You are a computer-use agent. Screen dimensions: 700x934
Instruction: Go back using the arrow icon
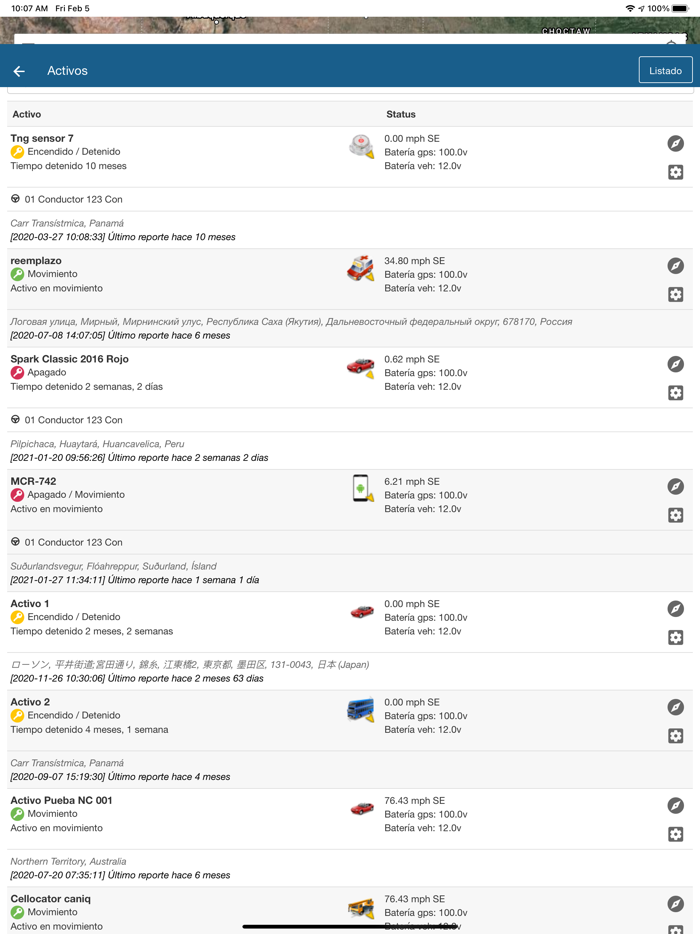pos(19,71)
